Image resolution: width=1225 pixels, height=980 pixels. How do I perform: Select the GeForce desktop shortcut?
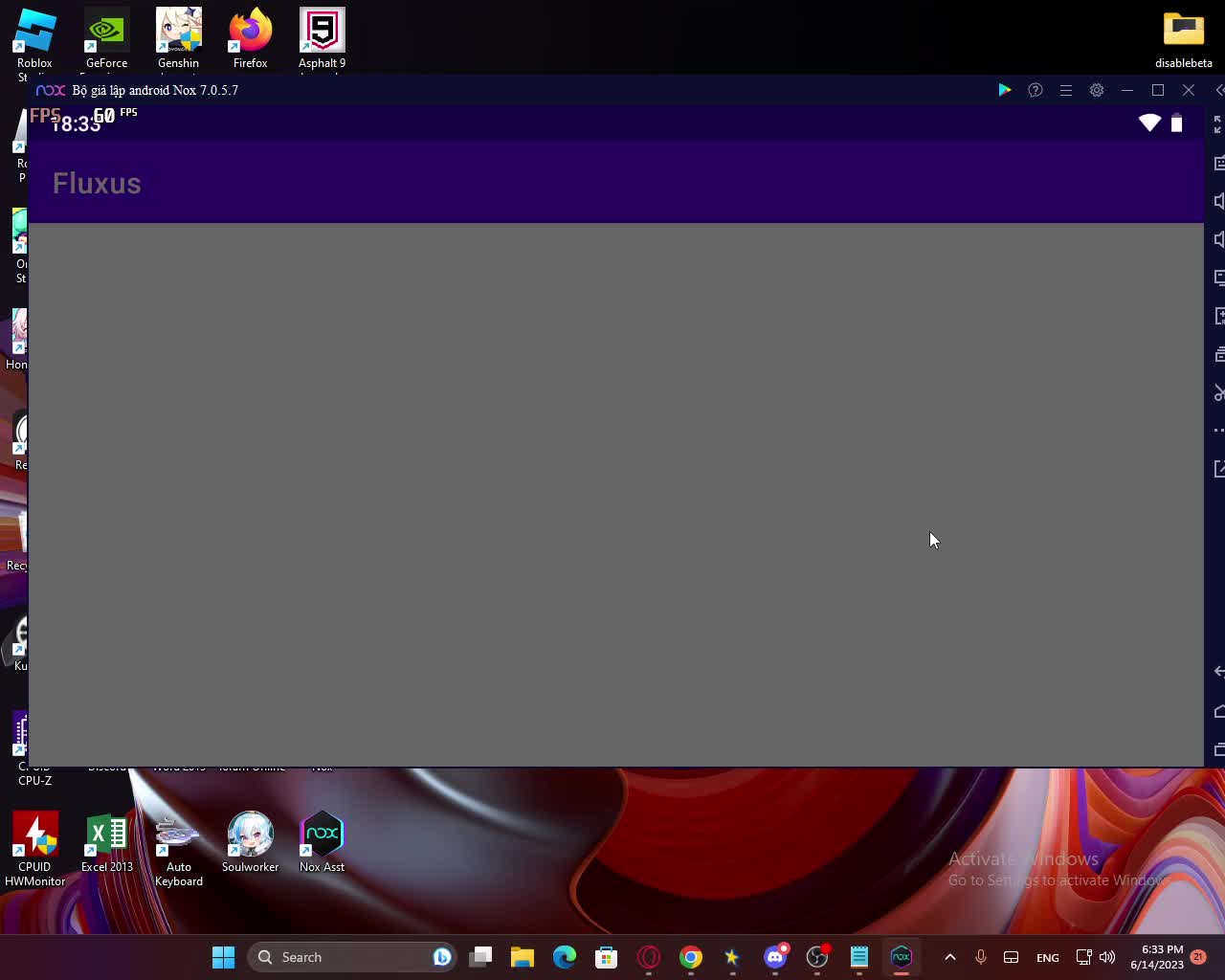point(106,40)
